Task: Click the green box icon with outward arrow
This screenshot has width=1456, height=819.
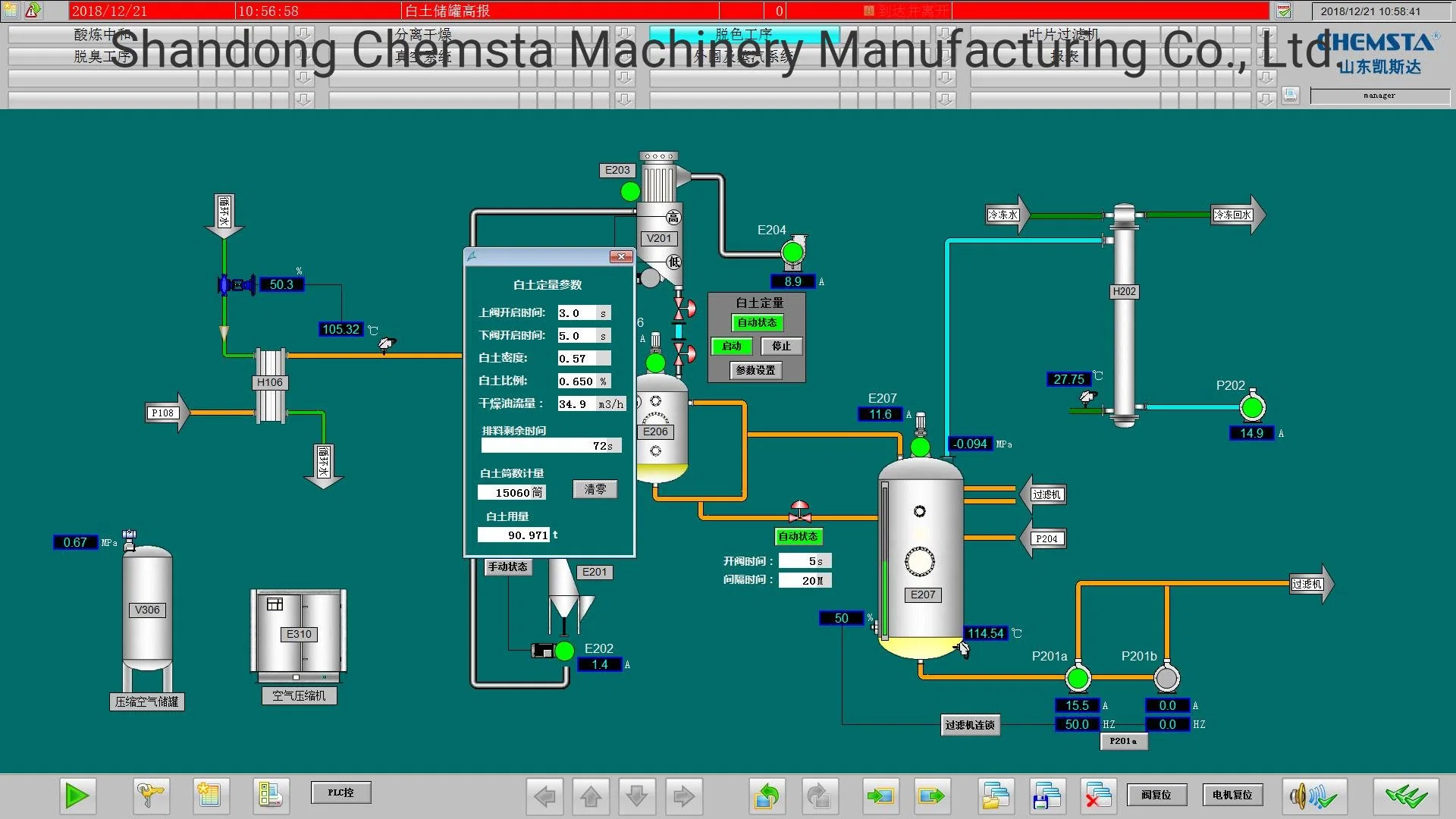Action: pos(931,796)
